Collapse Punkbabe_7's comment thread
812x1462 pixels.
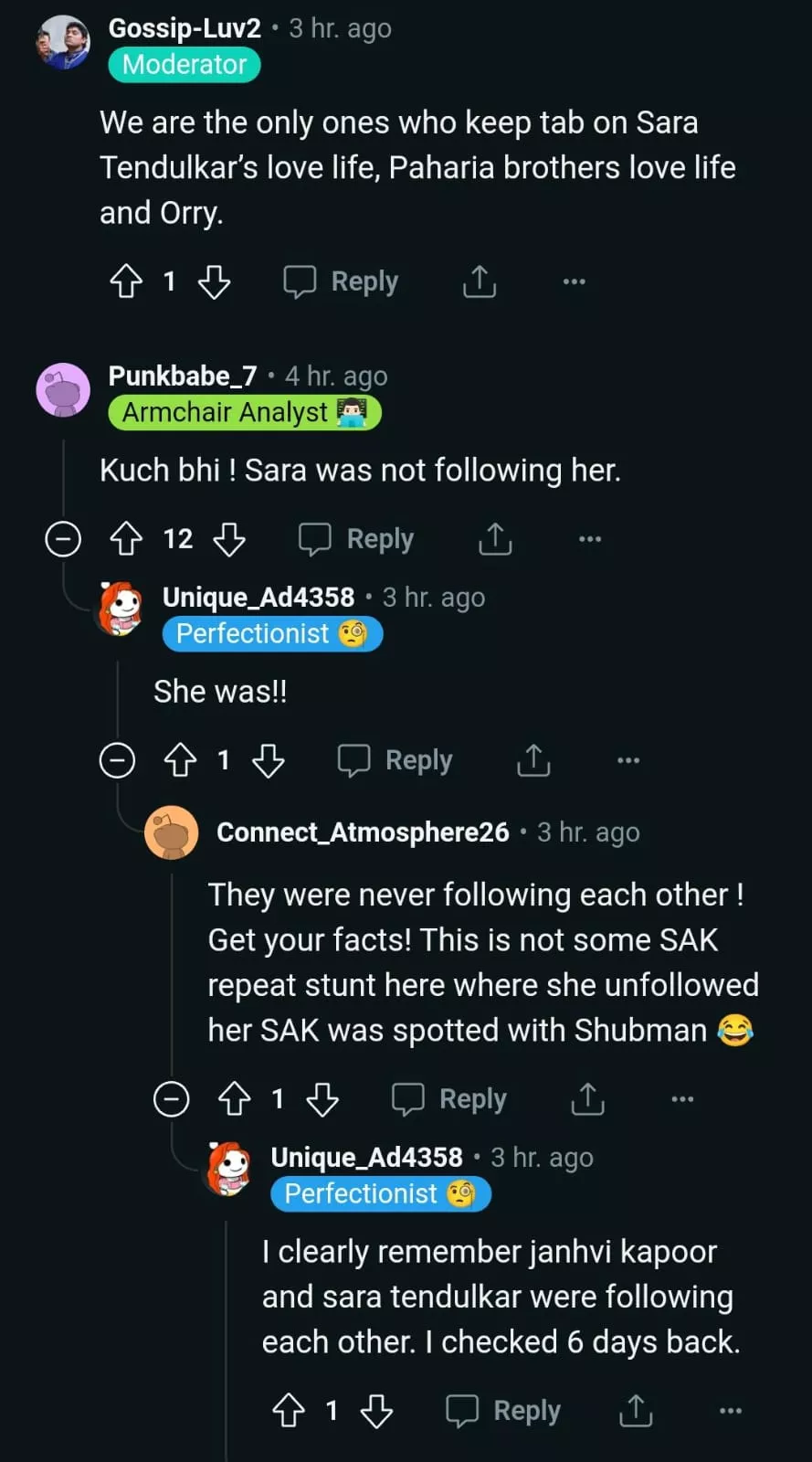click(63, 539)
